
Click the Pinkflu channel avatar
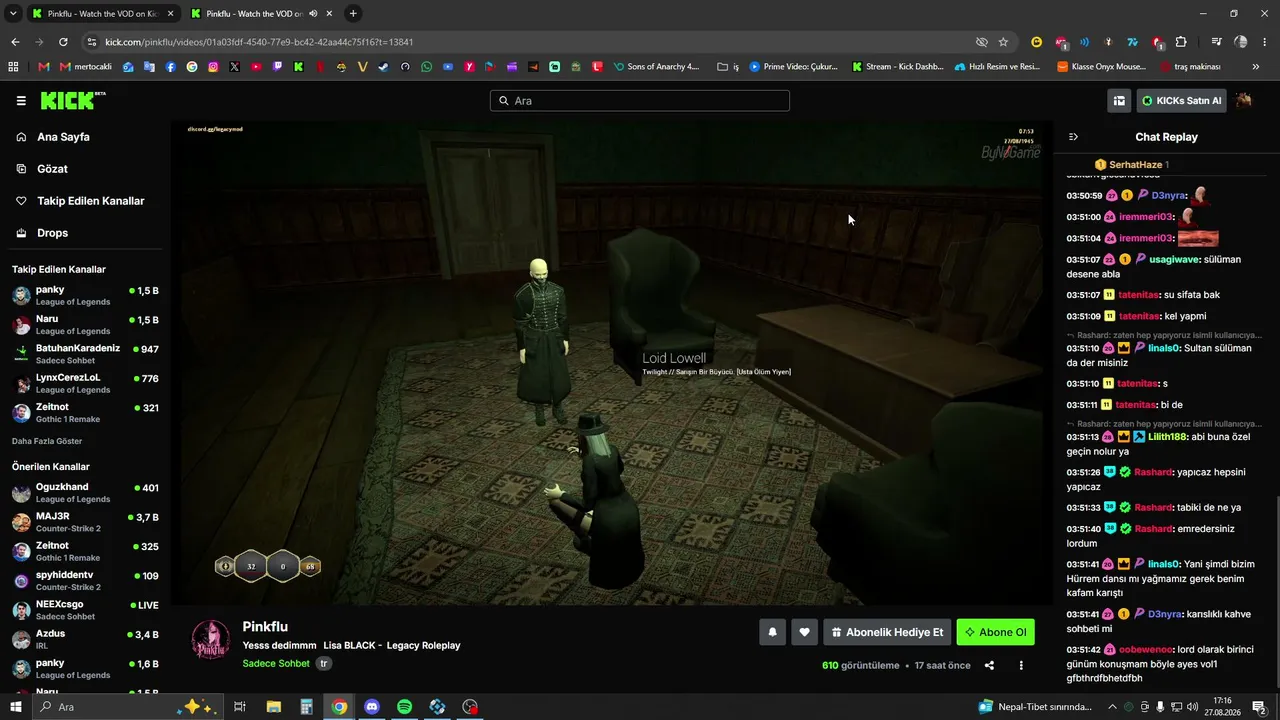pyautogui.click(x=211, y=640)
